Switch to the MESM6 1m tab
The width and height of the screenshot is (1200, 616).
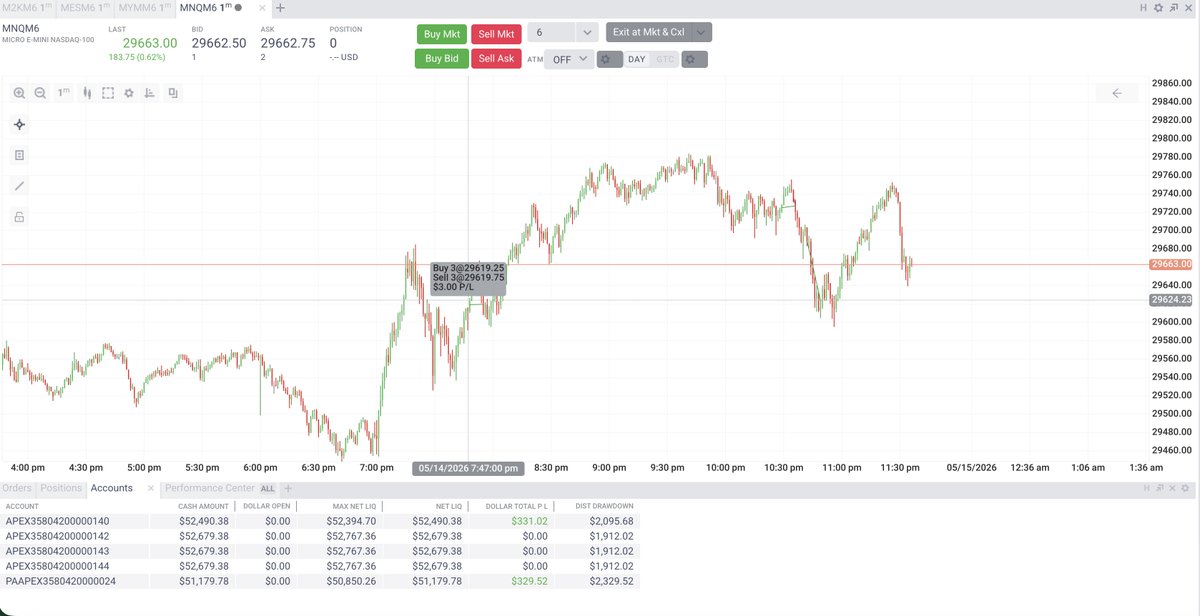[84, 7]
